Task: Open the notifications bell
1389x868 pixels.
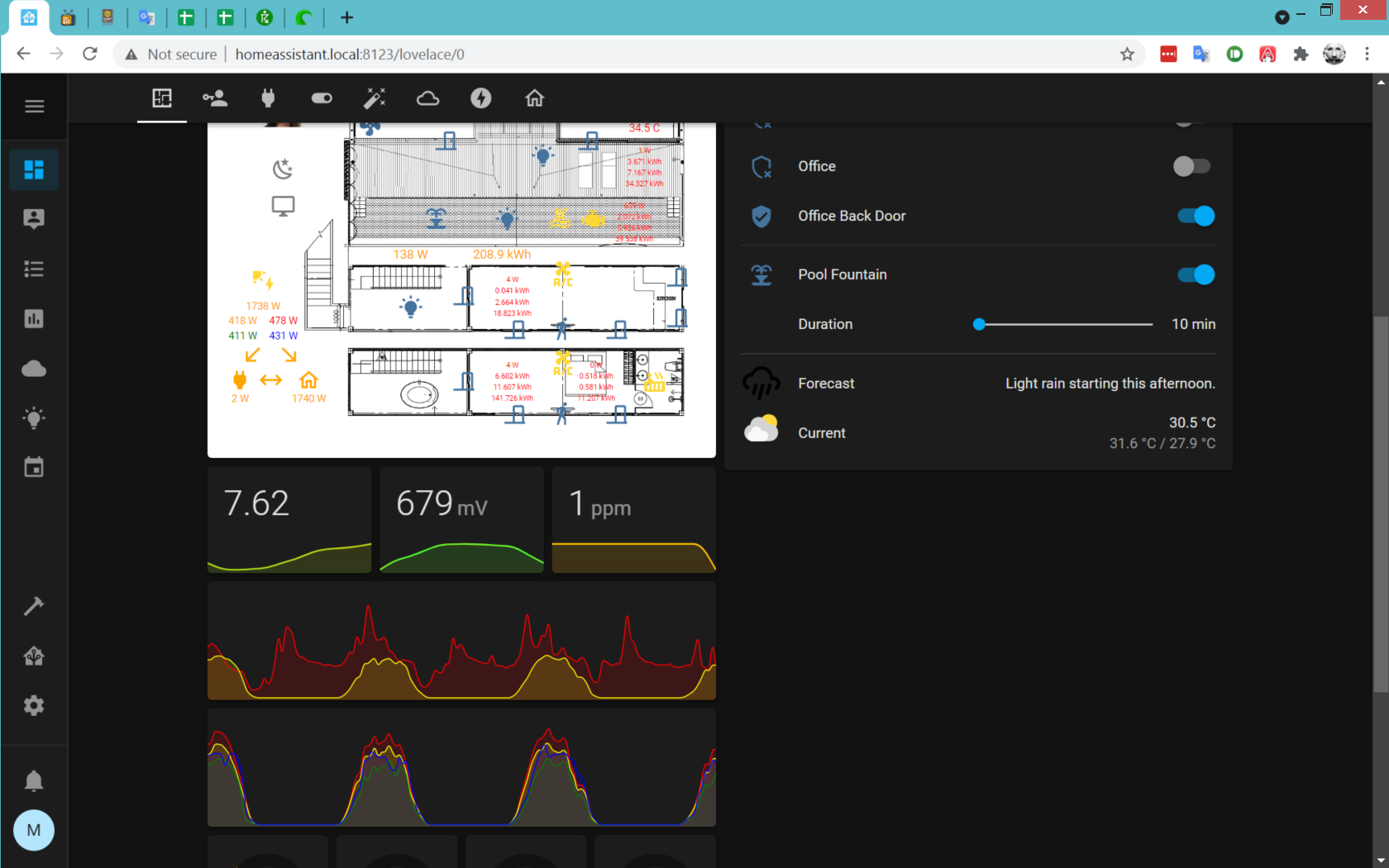Action: pyautogui.click(x=34, y=781)
